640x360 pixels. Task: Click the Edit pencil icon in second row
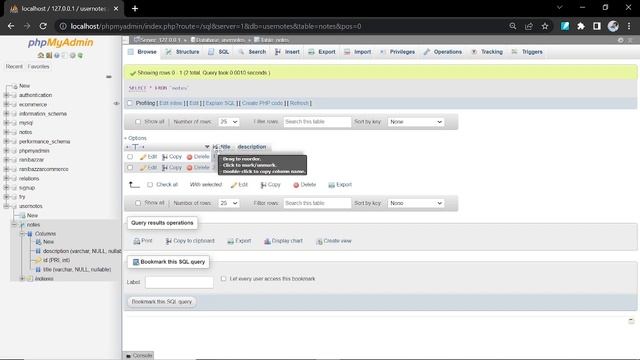[143, 168]
